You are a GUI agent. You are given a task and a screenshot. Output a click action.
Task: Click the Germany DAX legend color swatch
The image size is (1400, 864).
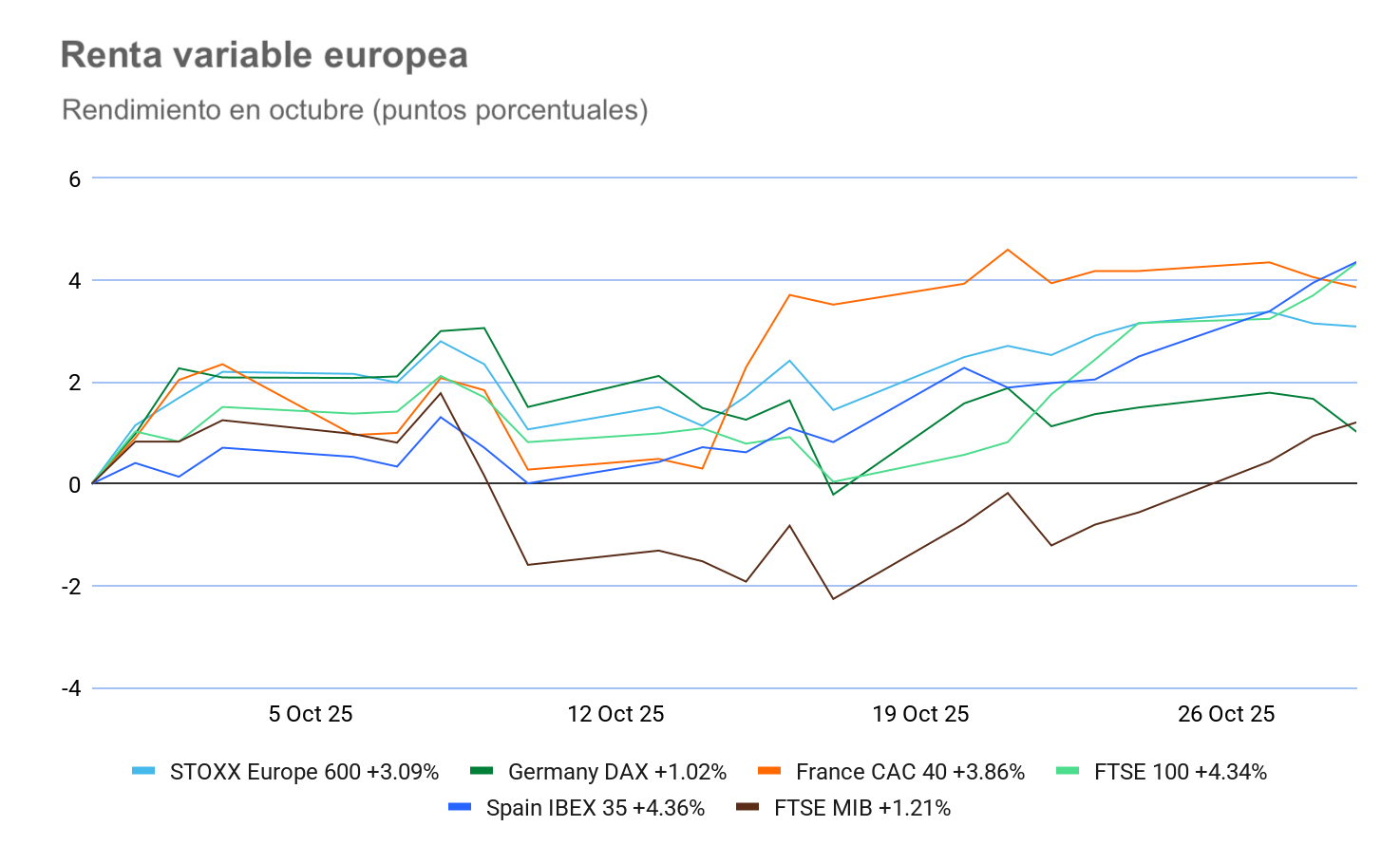482,771
